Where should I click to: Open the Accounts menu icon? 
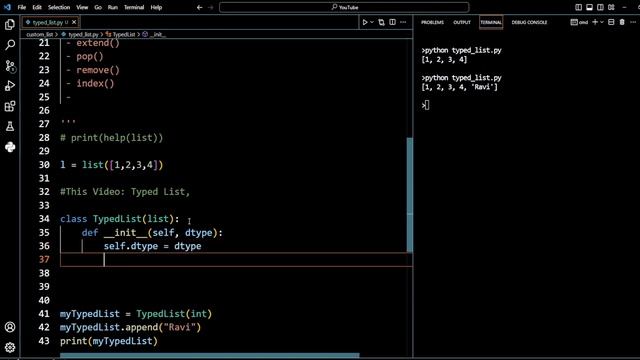[x=10, y=327]
